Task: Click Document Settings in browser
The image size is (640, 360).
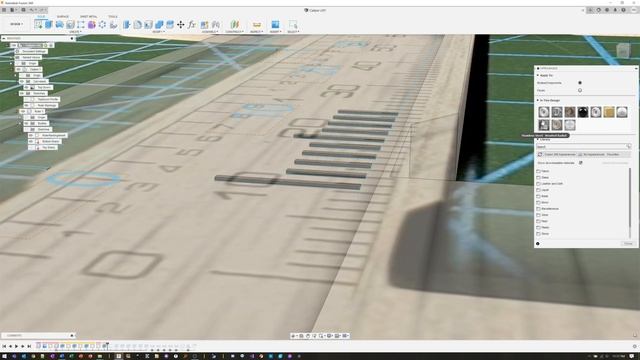Action: coord(34,51)
